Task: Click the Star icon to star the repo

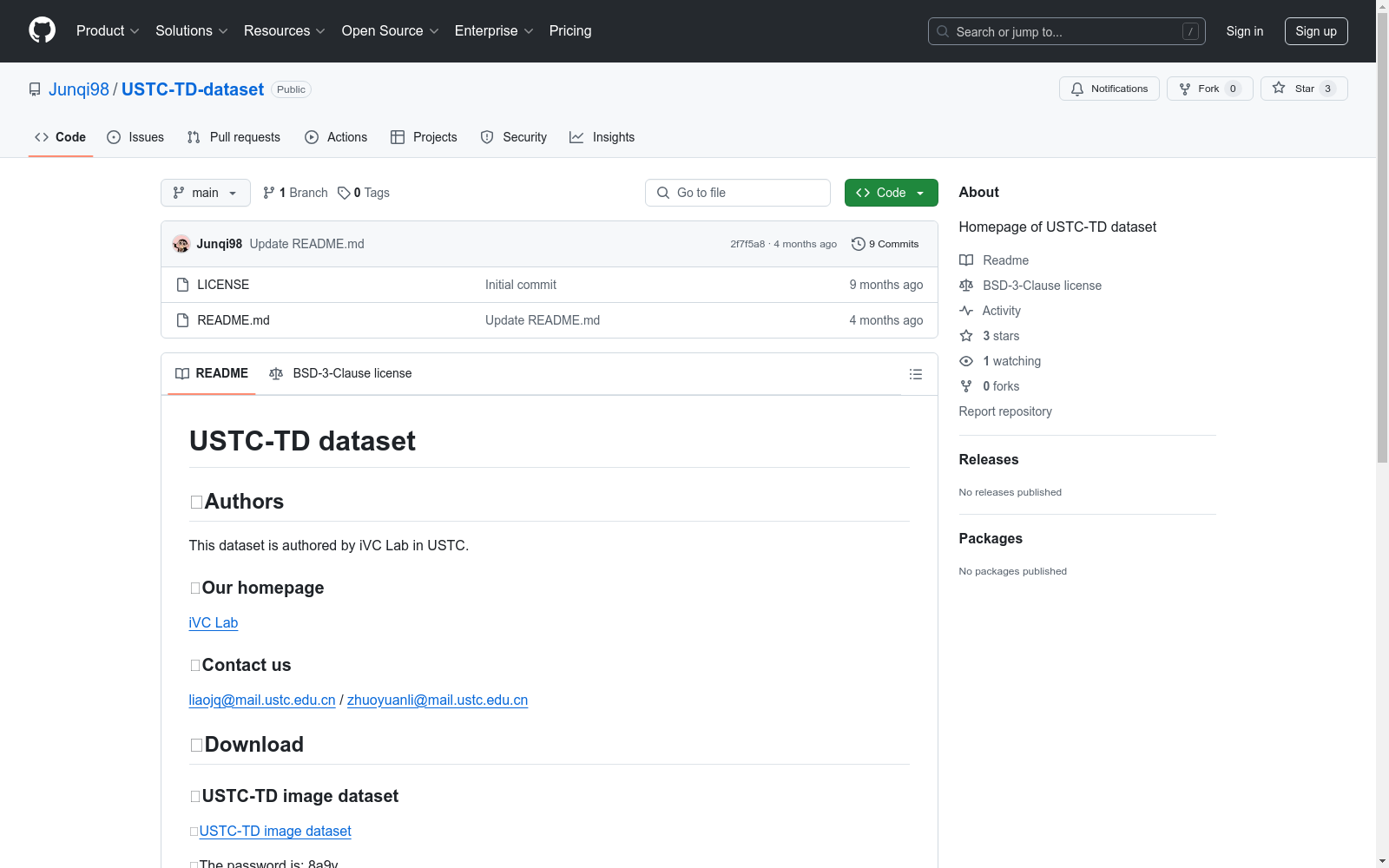Action: coord(1278,88)
